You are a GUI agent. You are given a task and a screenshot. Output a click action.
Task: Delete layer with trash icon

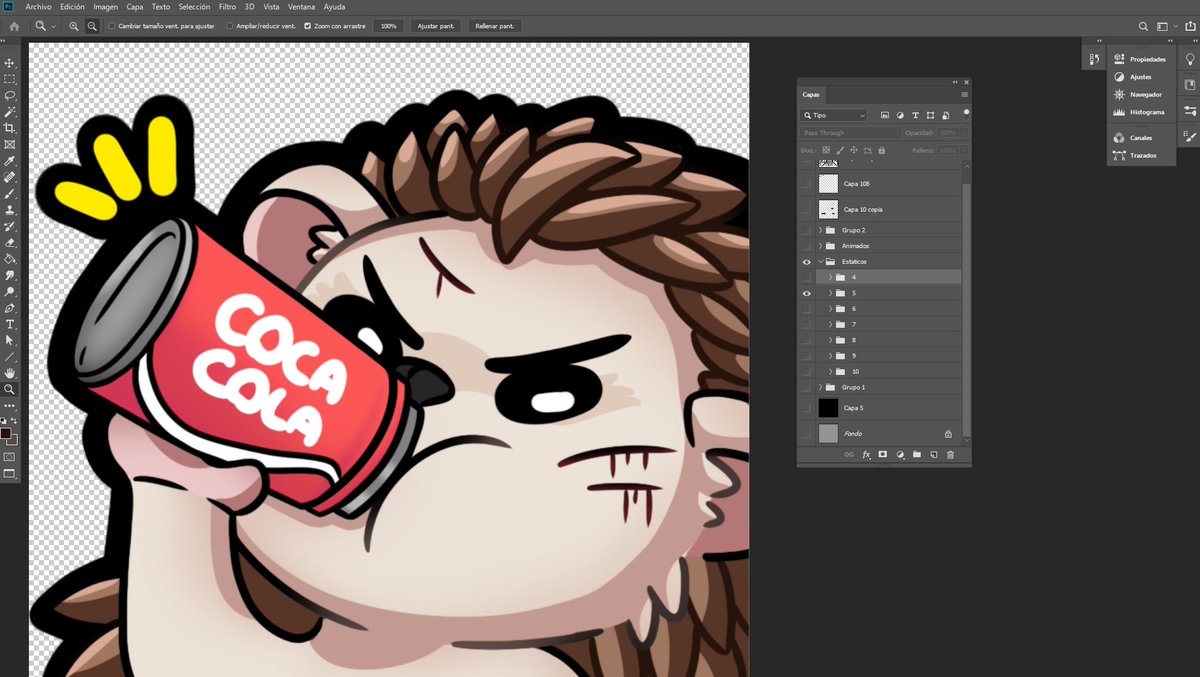[x=950, y=454]
